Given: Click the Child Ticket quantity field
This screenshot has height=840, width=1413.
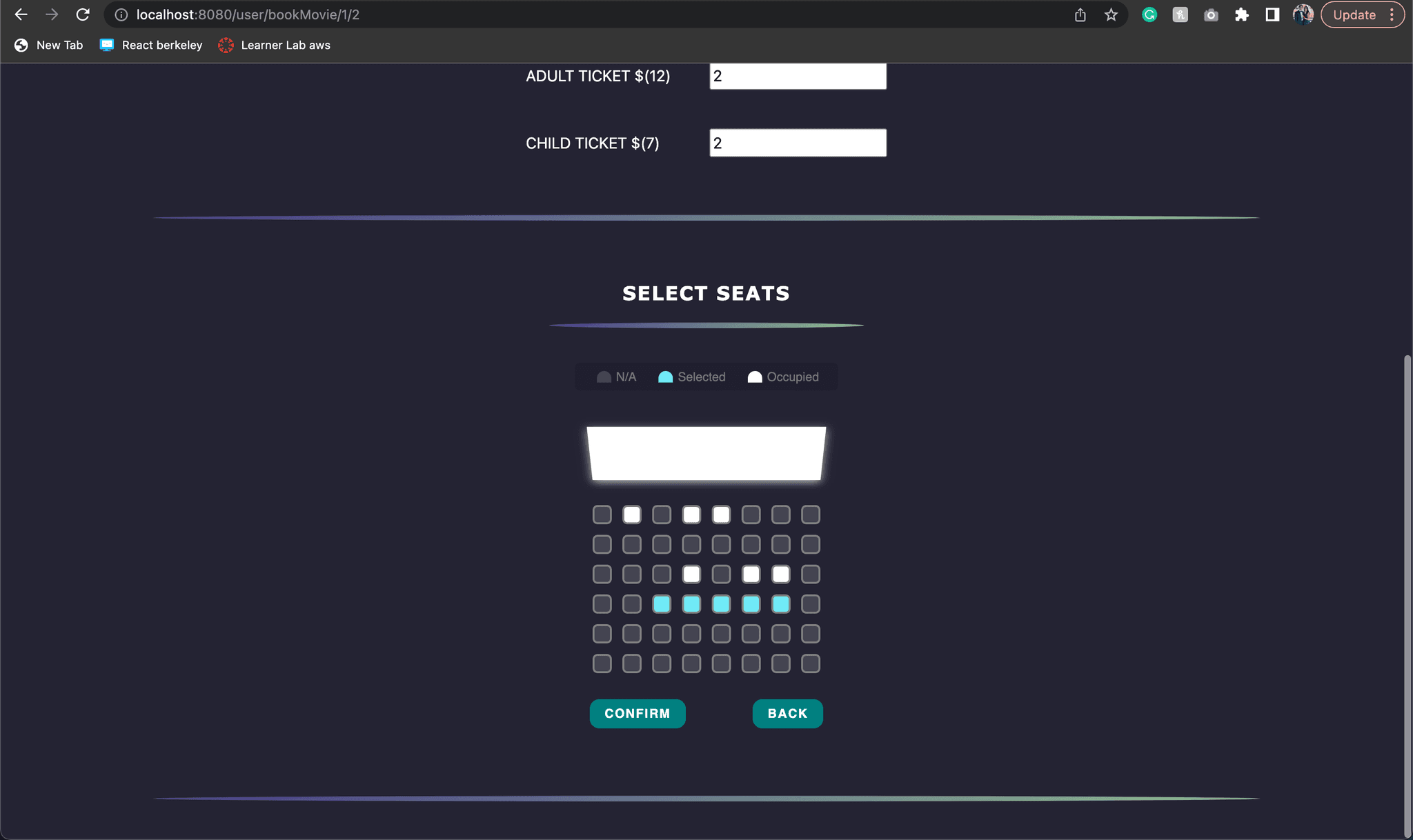Looking at the screenshot, I should coord(798,143).
